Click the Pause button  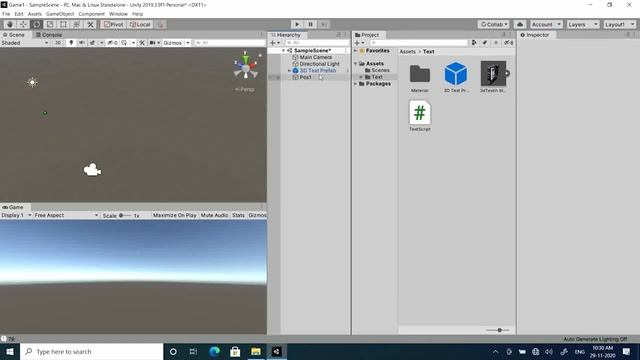[x=310, y=24]
